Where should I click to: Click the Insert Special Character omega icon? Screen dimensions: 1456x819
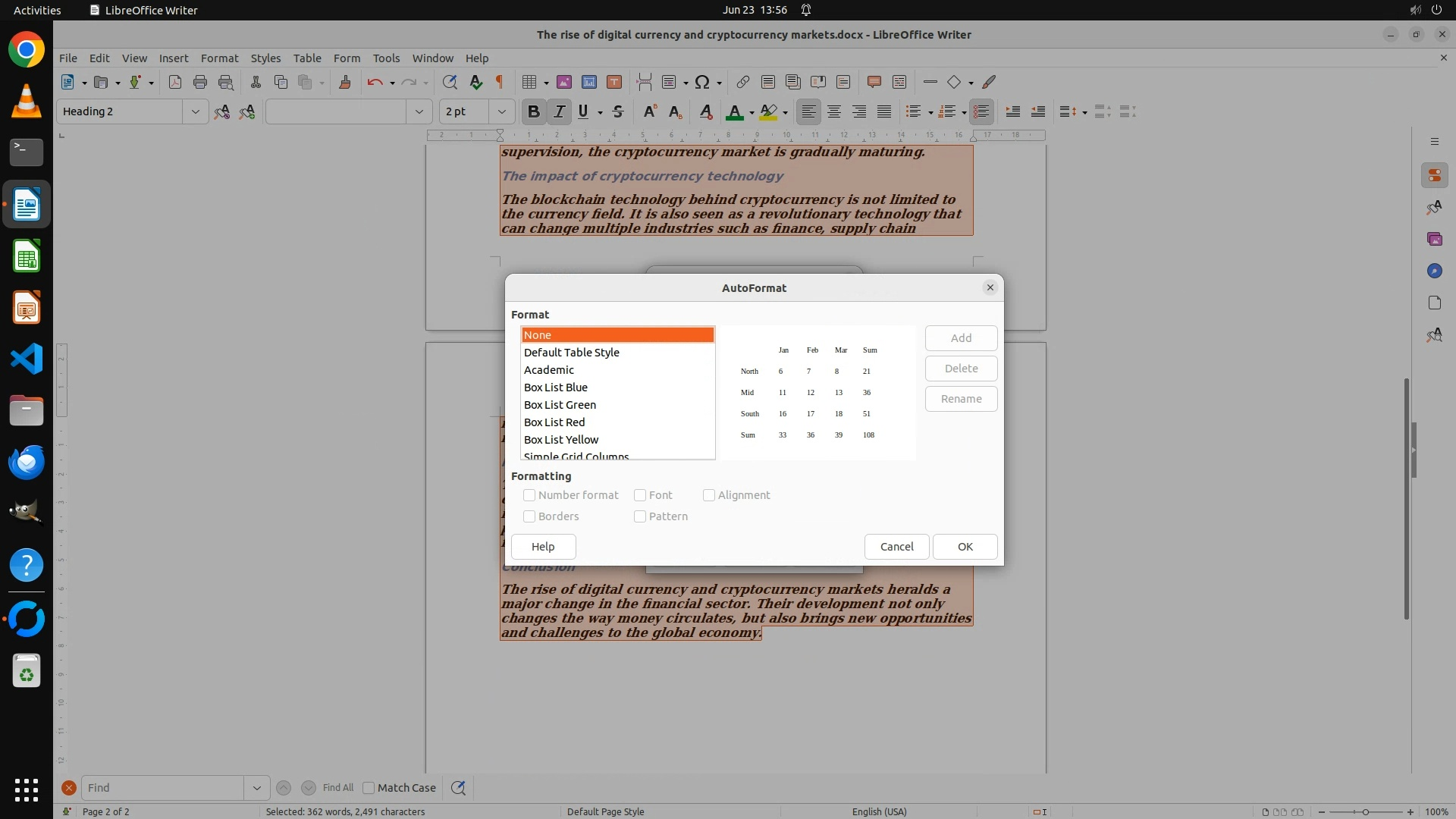(x=702, y=82)
